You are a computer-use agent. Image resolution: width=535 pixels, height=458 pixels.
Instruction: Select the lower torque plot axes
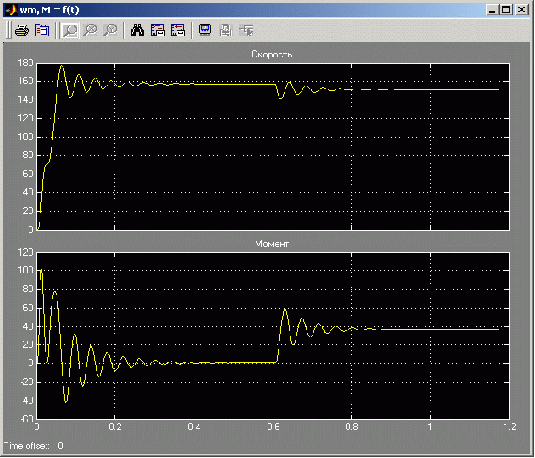(273, 336)
